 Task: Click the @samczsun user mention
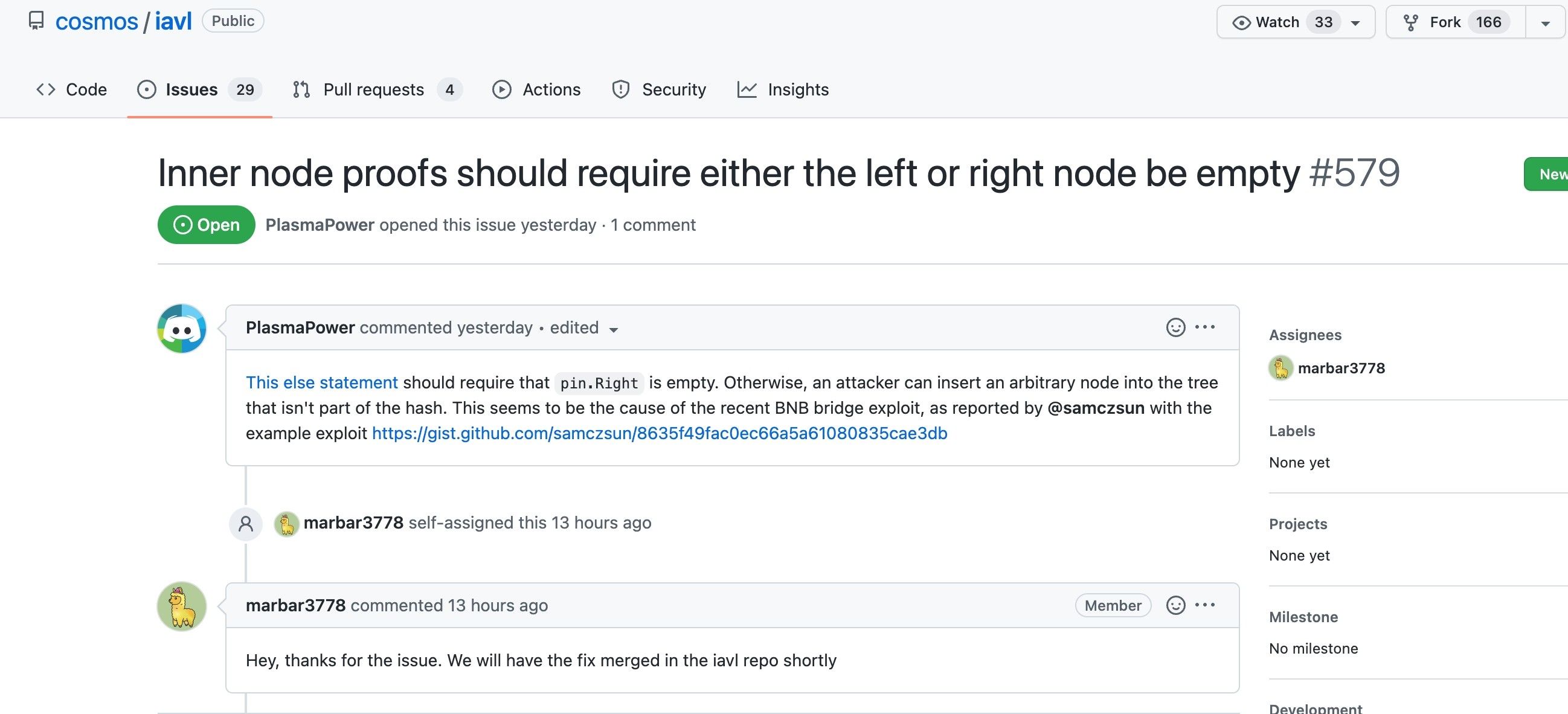tap(1095, 408)
